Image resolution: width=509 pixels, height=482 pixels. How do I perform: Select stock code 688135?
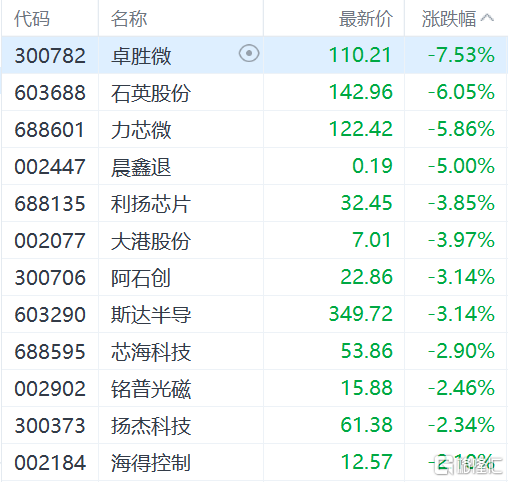point(50,203)
